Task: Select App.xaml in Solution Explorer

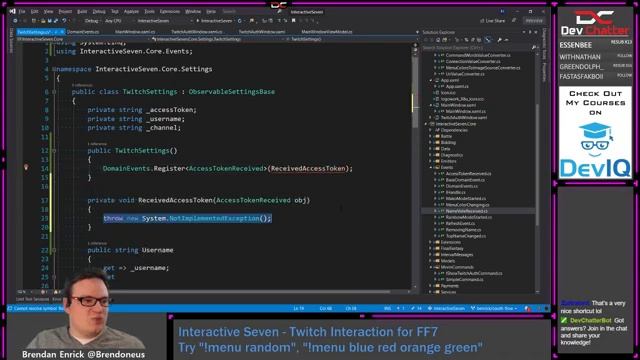Action: coord(450,80)
